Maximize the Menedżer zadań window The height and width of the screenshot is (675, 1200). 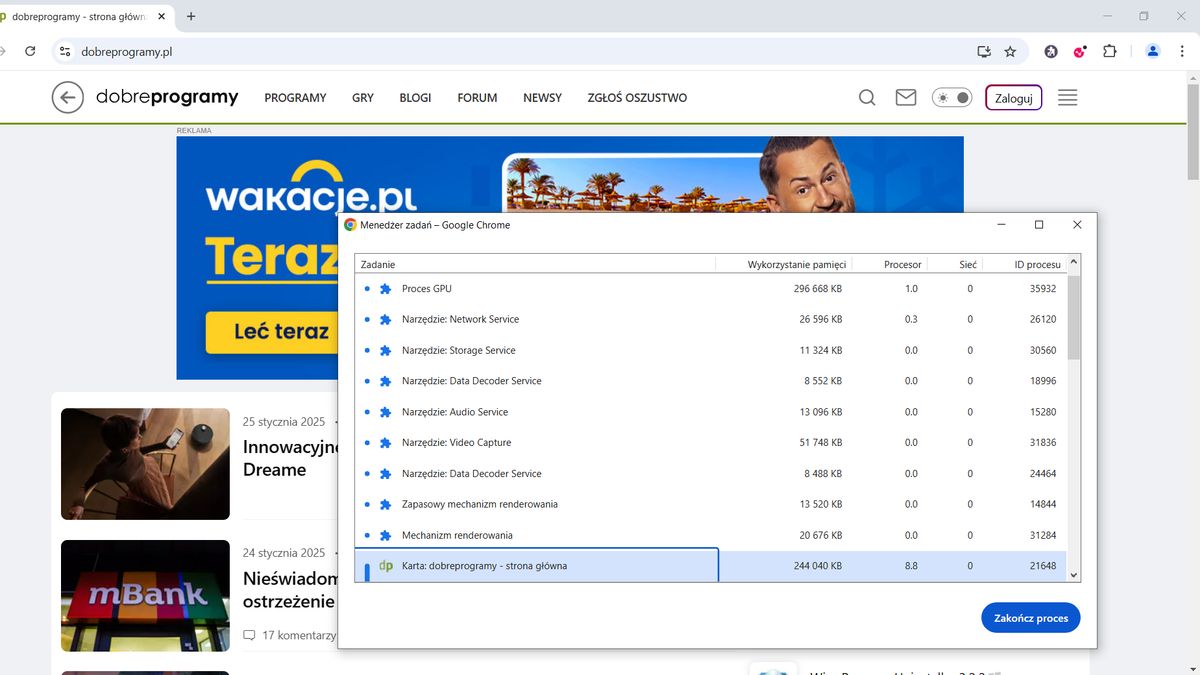[x=1039, y=225]
